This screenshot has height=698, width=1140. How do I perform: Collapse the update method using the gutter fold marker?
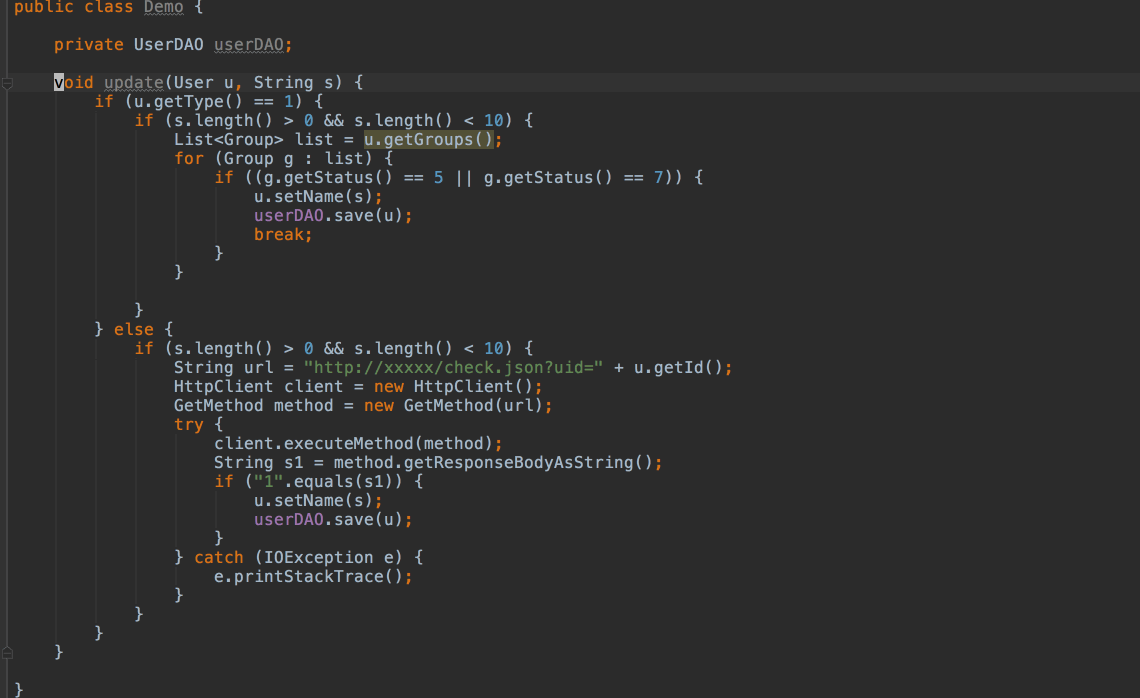point(6,82)
